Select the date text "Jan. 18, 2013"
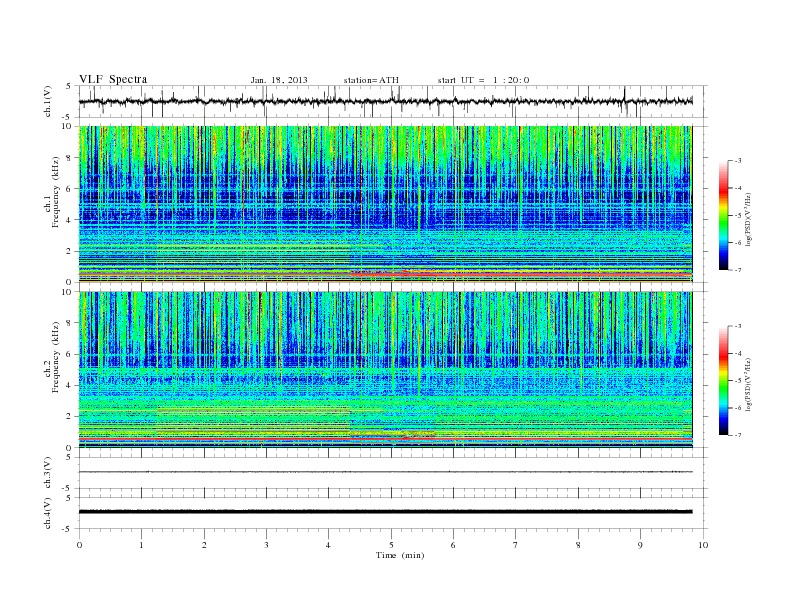792x612 pixels. coord(279,80)
